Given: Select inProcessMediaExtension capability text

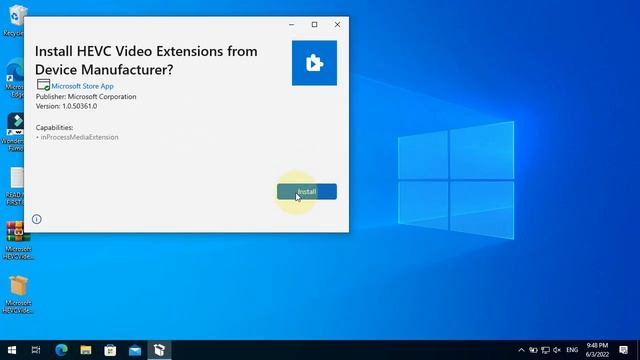Looking at the screenshot, I should click(79, 137).
